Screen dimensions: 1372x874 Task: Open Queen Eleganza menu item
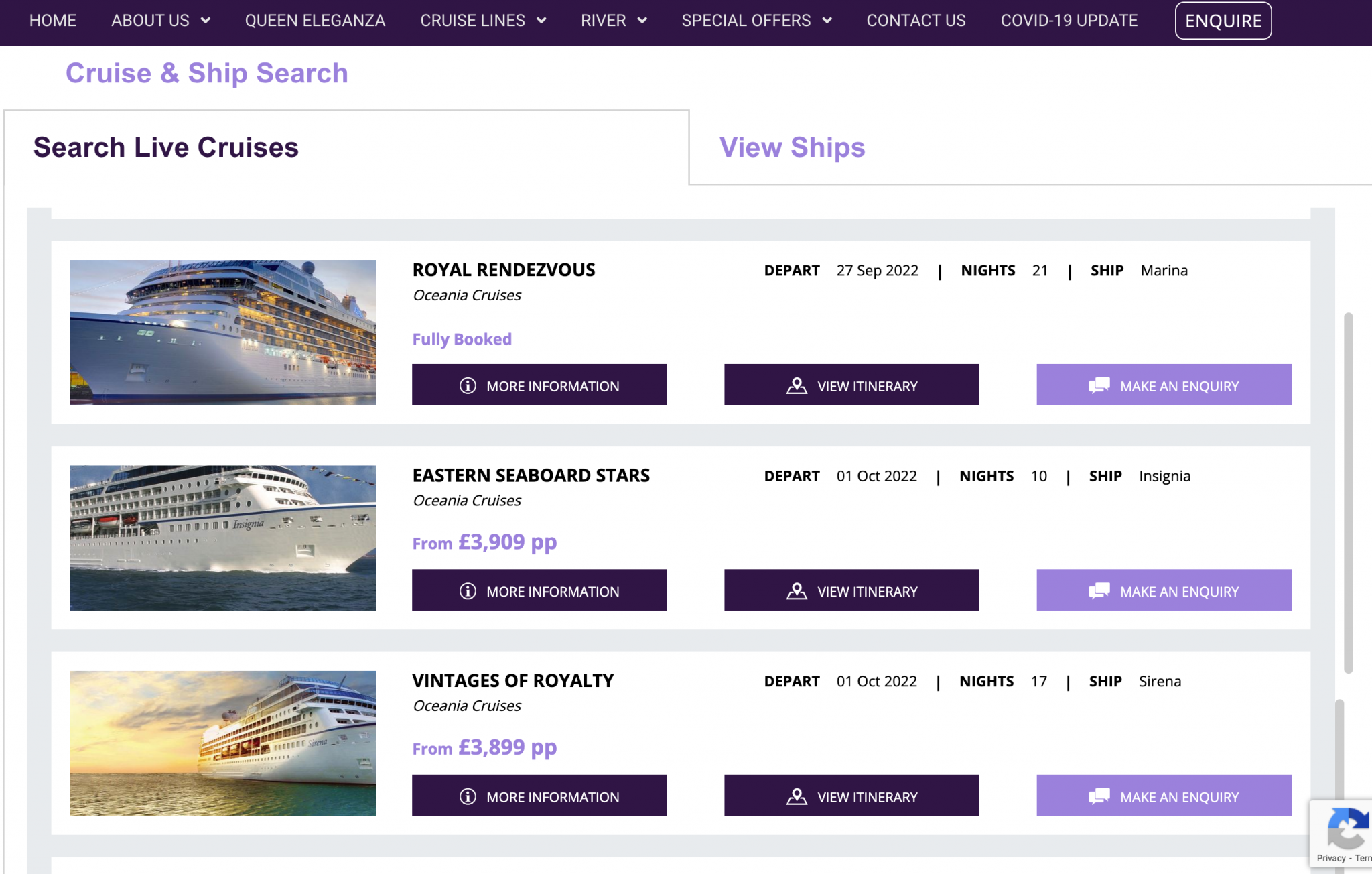click(x=315, y=21)
